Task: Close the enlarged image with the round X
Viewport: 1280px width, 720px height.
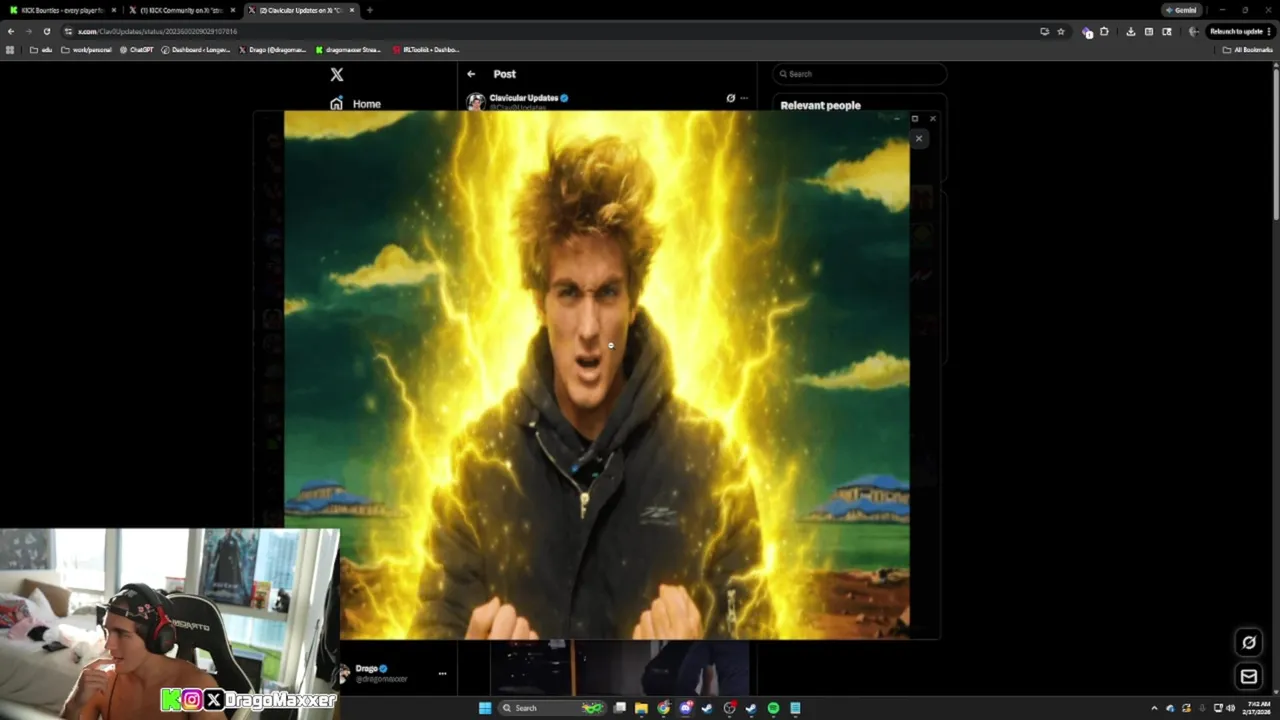Action: [919, 139]
